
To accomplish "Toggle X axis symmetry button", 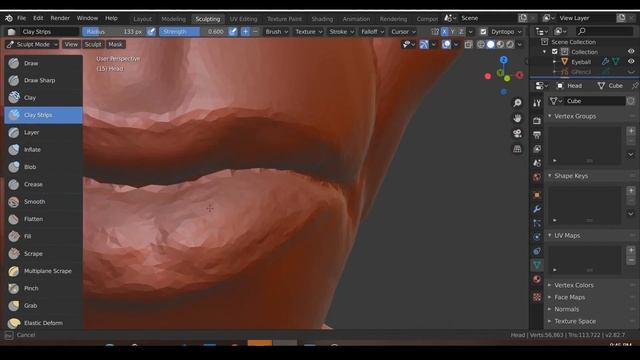I will coord(444,31).
